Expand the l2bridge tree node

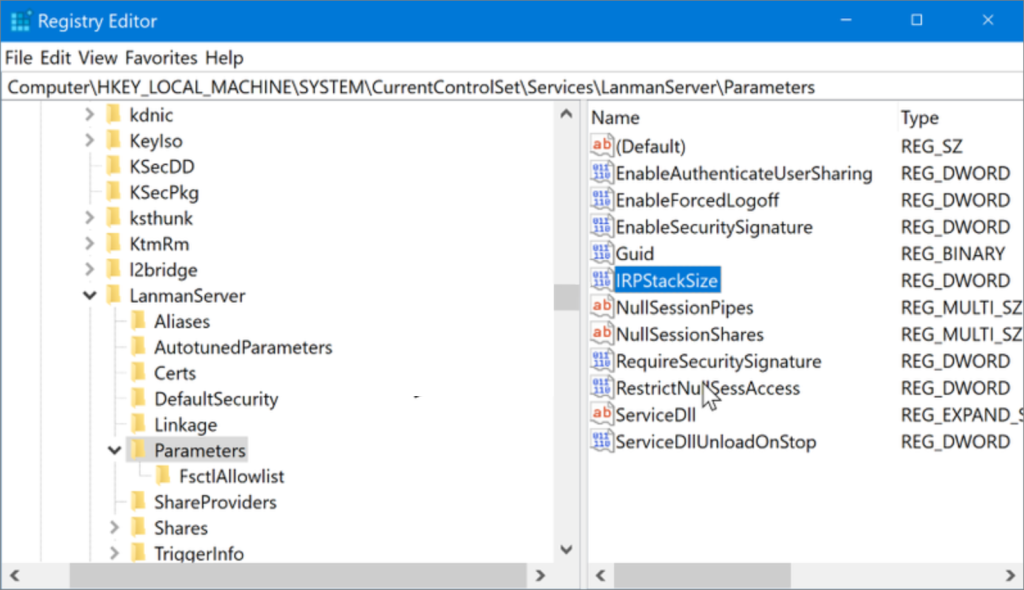click(x=89, y=269)
